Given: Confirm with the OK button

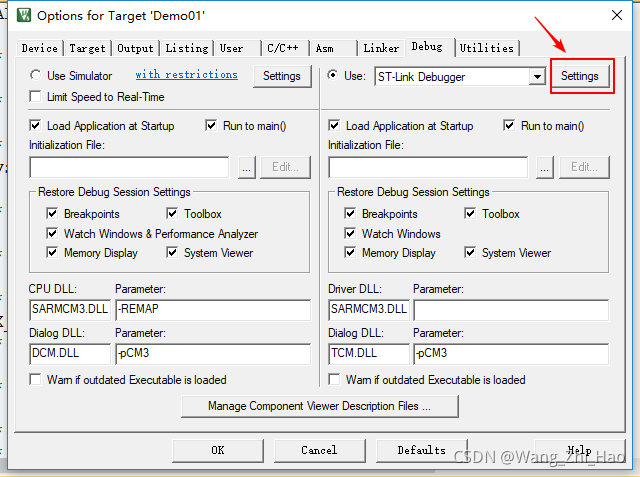Looking at the screenshot, I should point(218,450).
